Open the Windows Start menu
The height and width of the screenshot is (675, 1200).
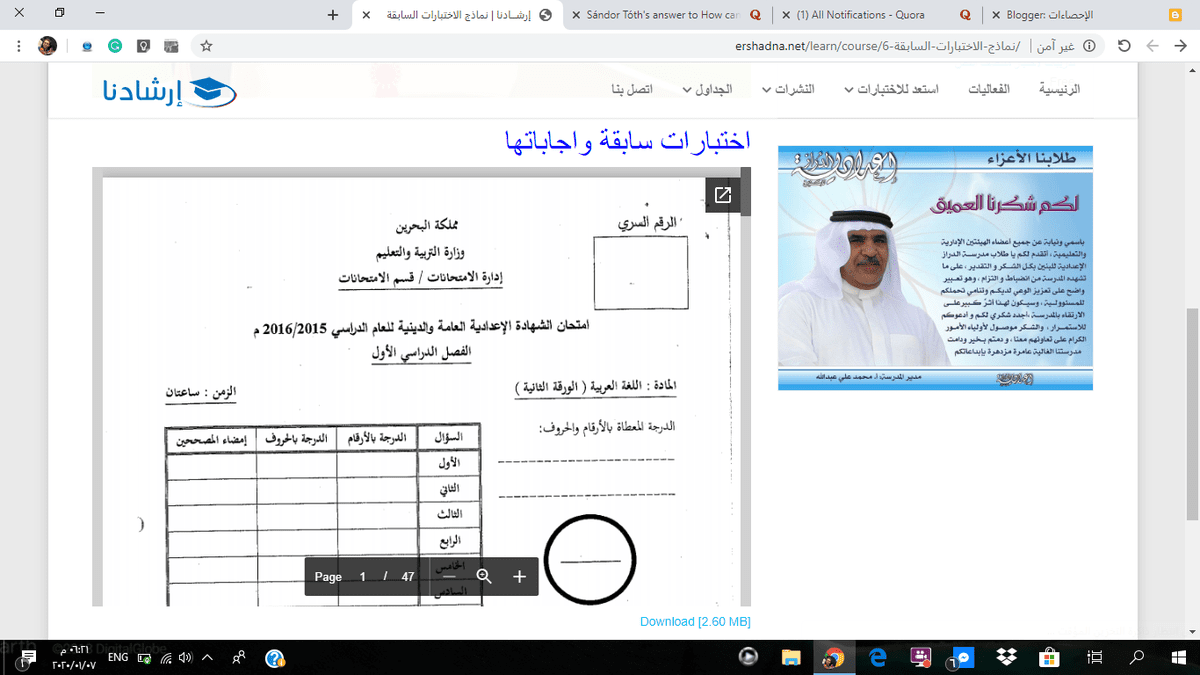pyautogui.click(x=1178, y=658)
